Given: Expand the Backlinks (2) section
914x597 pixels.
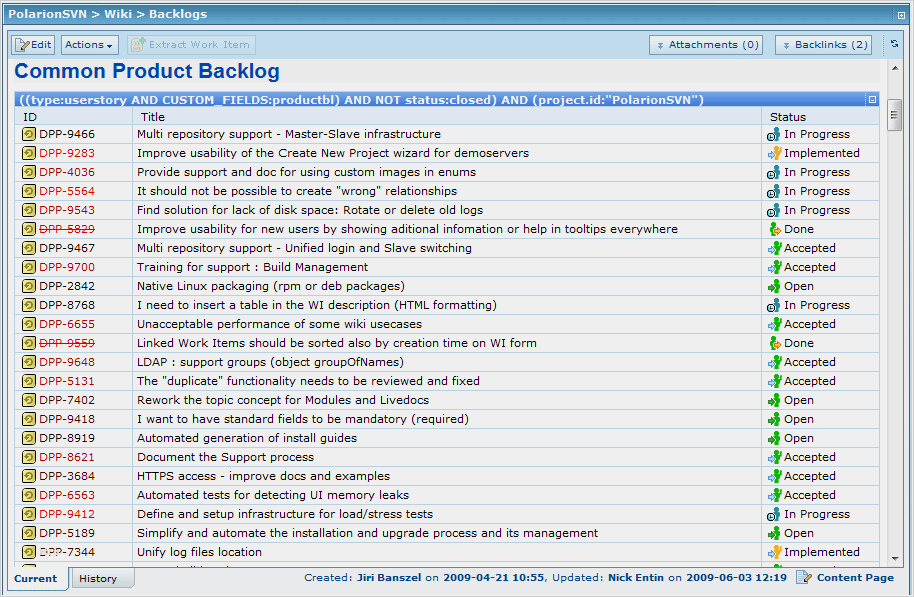Looking at the screenshot, I should [823, 45].
